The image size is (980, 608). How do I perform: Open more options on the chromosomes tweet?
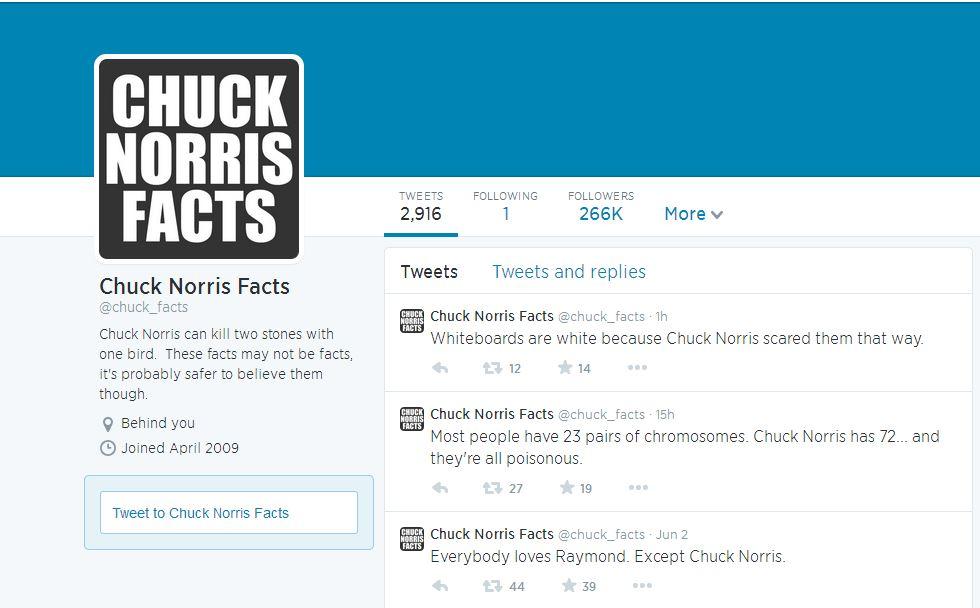coord(638,487)
